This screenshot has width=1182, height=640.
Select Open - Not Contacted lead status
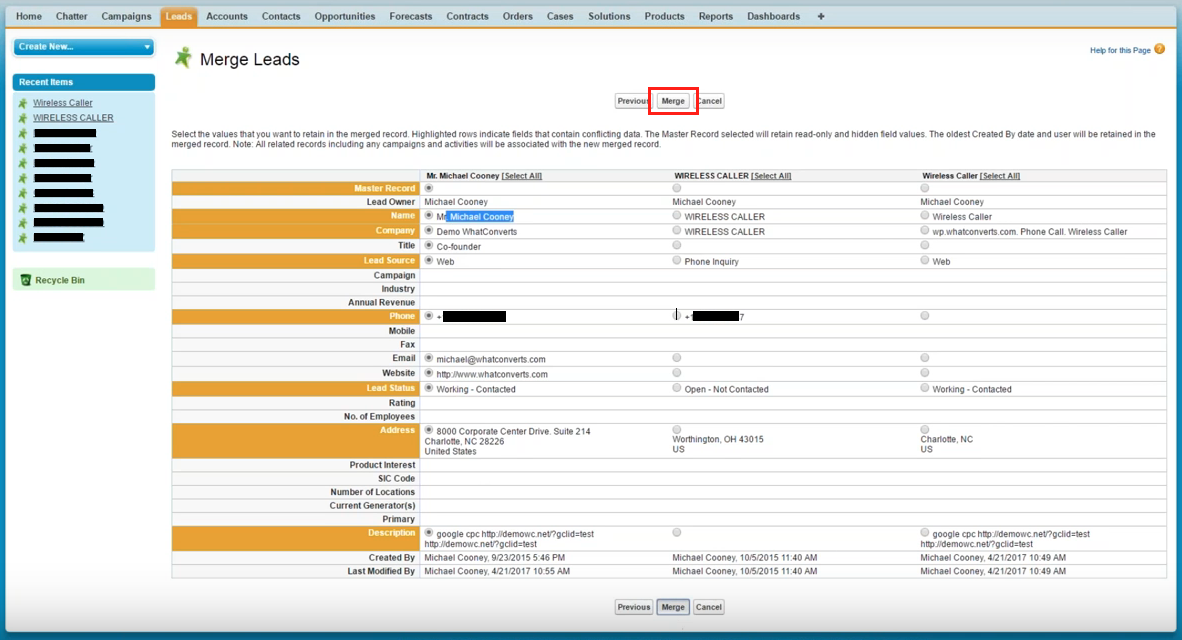tap(677, 388)
